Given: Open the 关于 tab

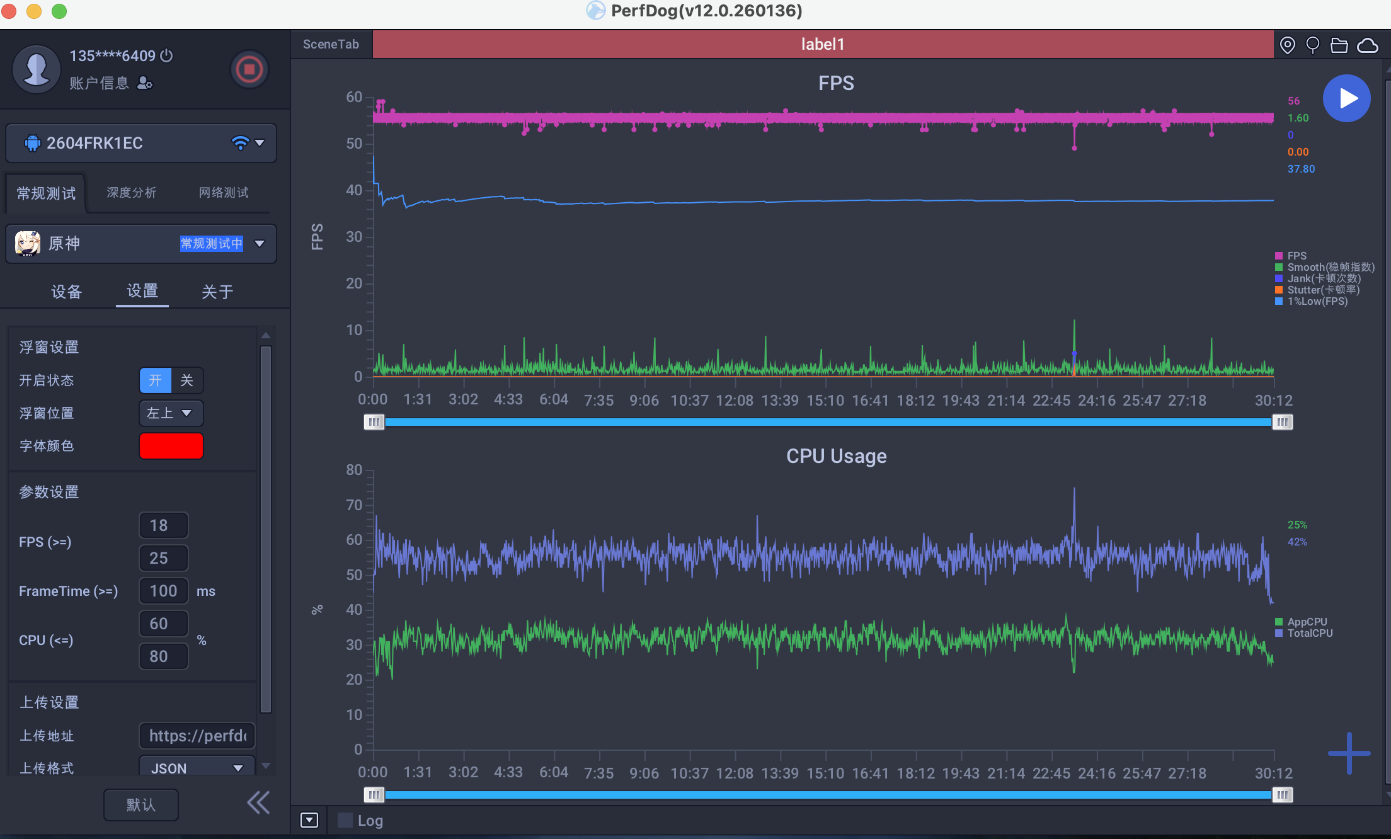Looking at the screenshot, I should click(x=217, y=292).
